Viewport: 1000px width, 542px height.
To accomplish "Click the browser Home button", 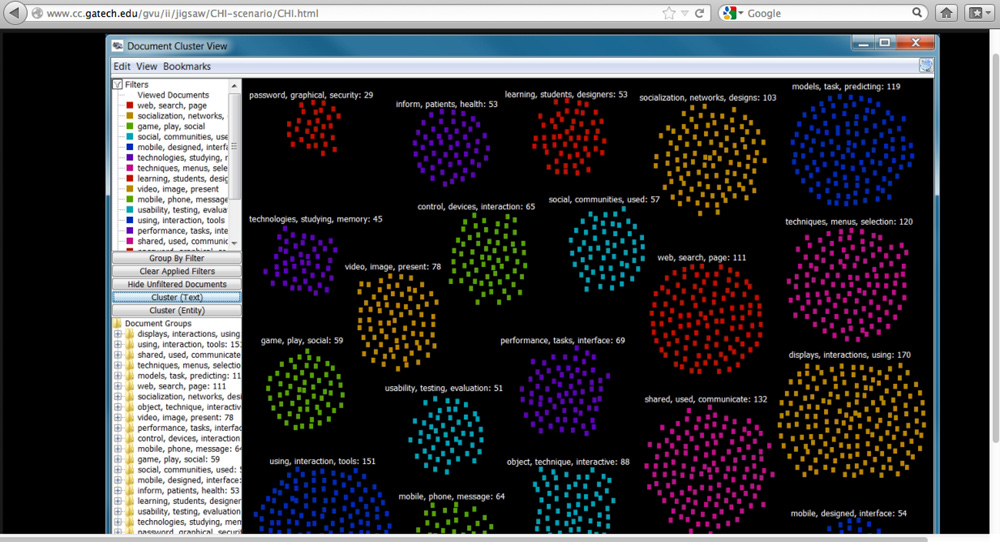I will [x=946, y=13].
